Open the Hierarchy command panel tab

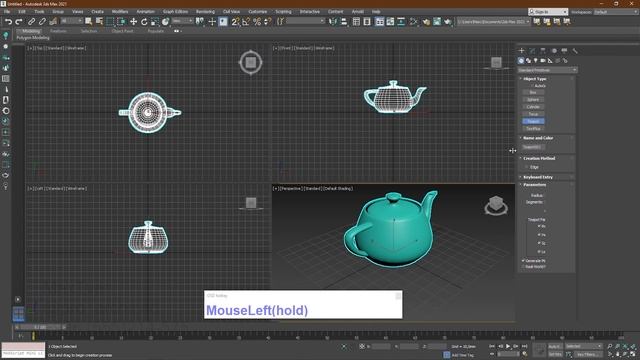pos(543,51)
